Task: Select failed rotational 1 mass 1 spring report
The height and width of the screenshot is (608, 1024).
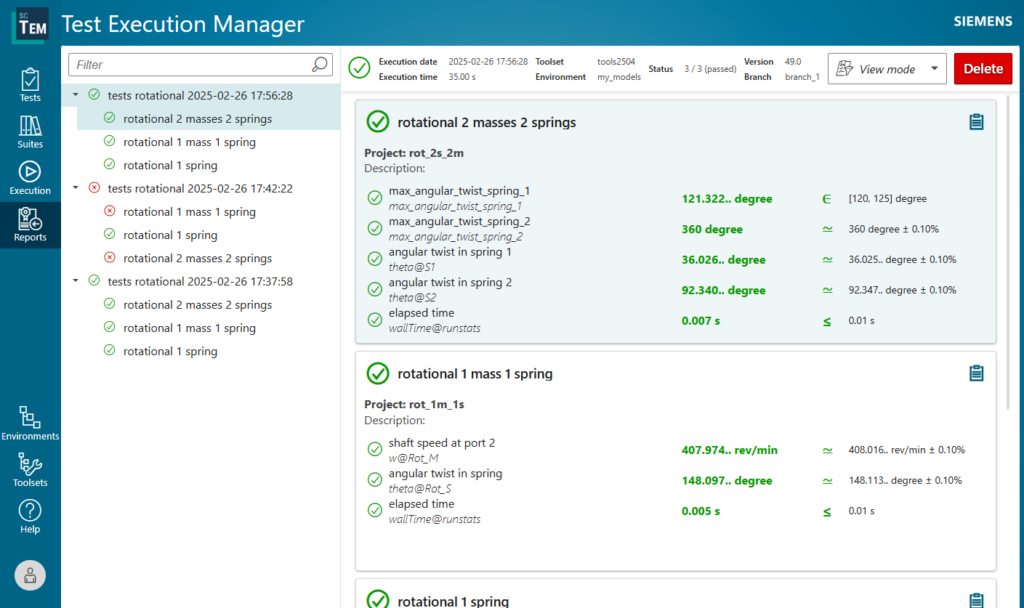Action: [189, 212]
